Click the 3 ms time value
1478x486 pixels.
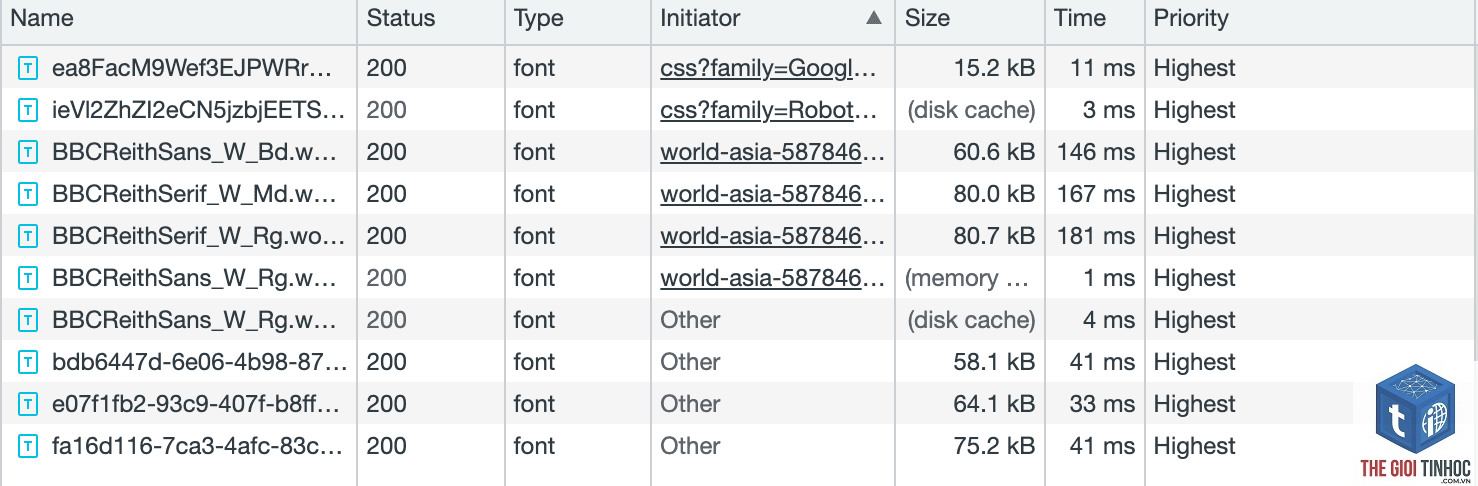coord(1109,111)
